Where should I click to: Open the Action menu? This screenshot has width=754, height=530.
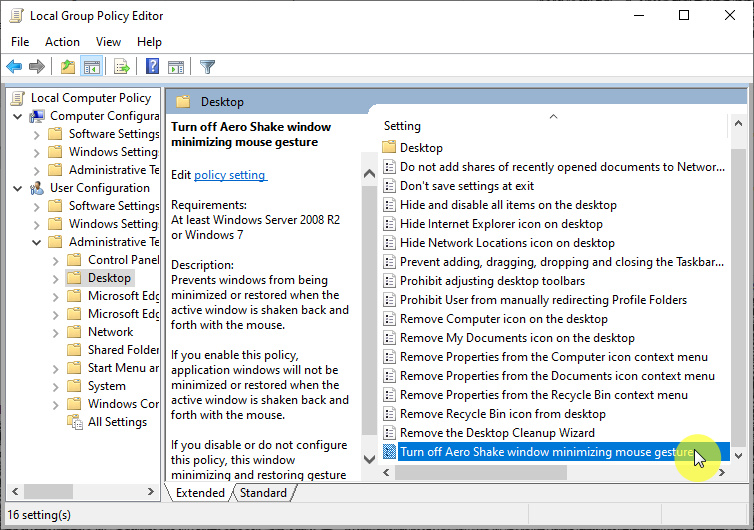coord(62,42)
